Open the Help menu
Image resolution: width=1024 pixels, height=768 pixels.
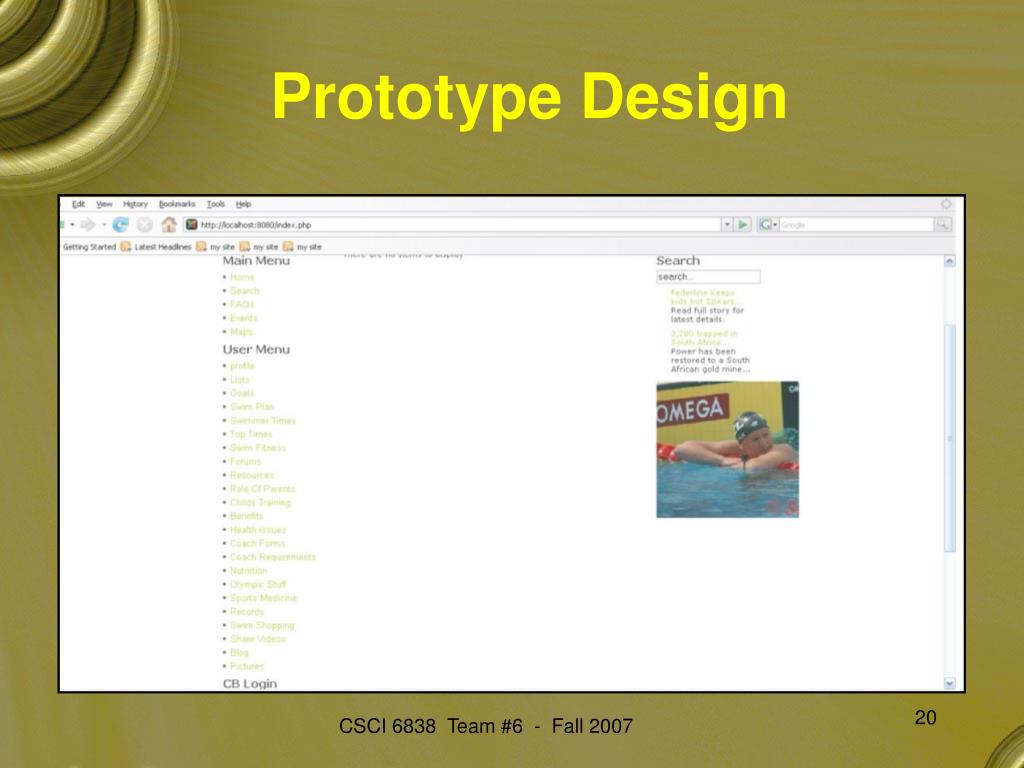(244, 204)
